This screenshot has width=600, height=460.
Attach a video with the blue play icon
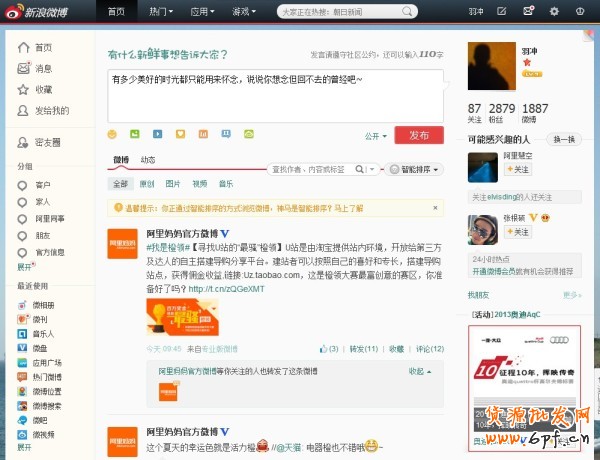click(x=157, y=134)
